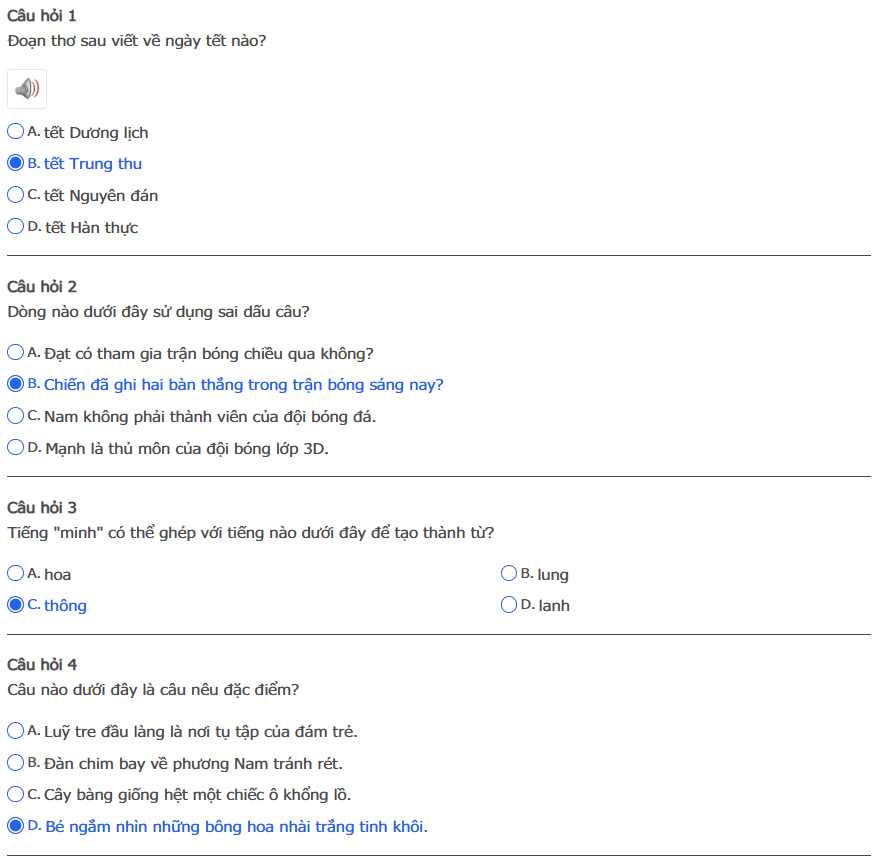Select answer D. Bé ngắm nhìn những bông hoa
The height and width of the screenshot is (862, 874).
coord(16,826)
